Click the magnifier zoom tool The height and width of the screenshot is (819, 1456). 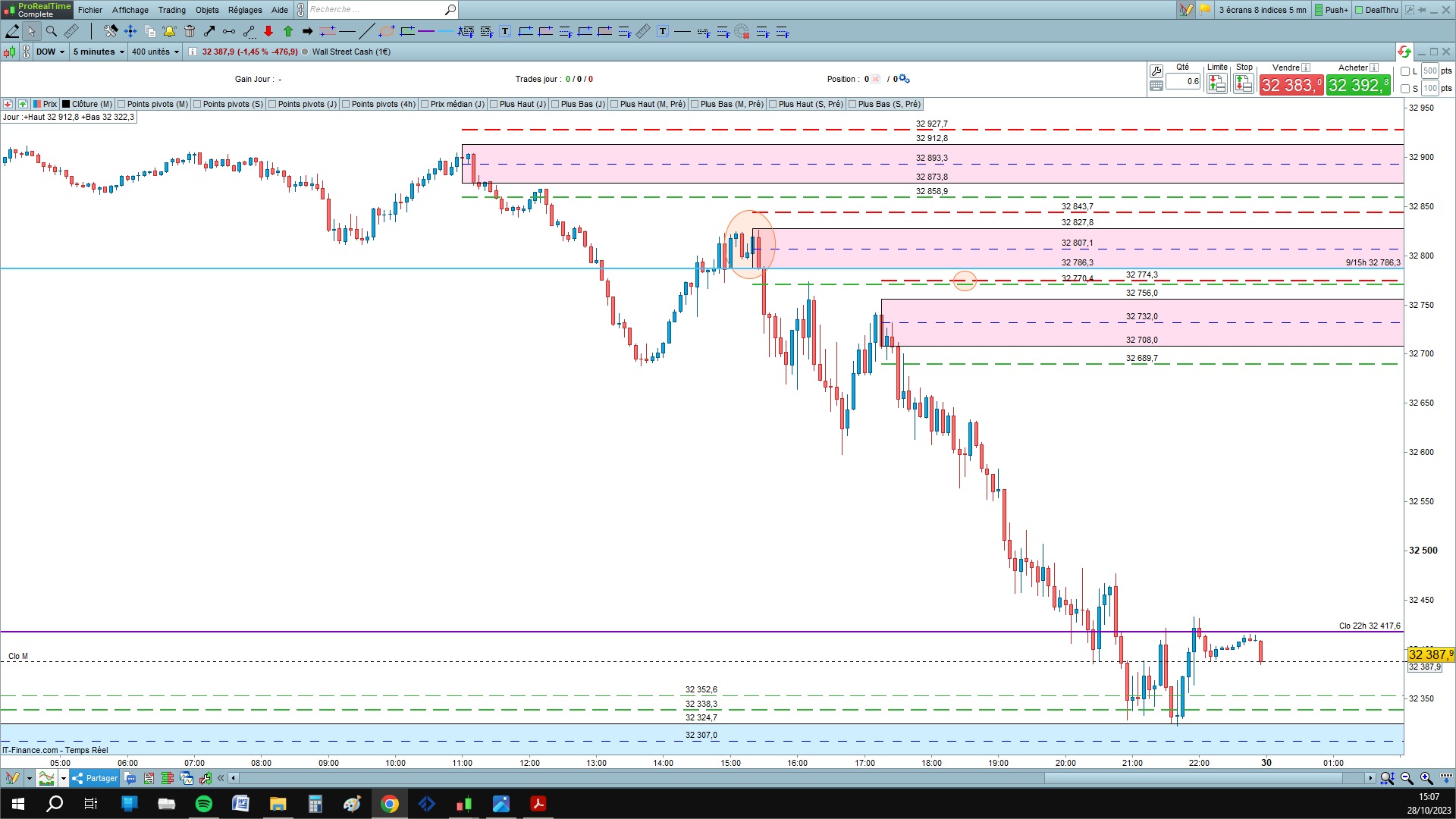pos(52,31)
